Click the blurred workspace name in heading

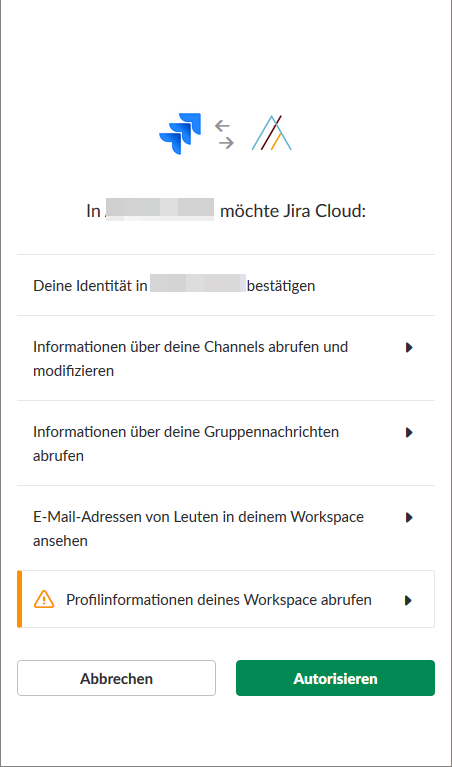tap(160, 210)
